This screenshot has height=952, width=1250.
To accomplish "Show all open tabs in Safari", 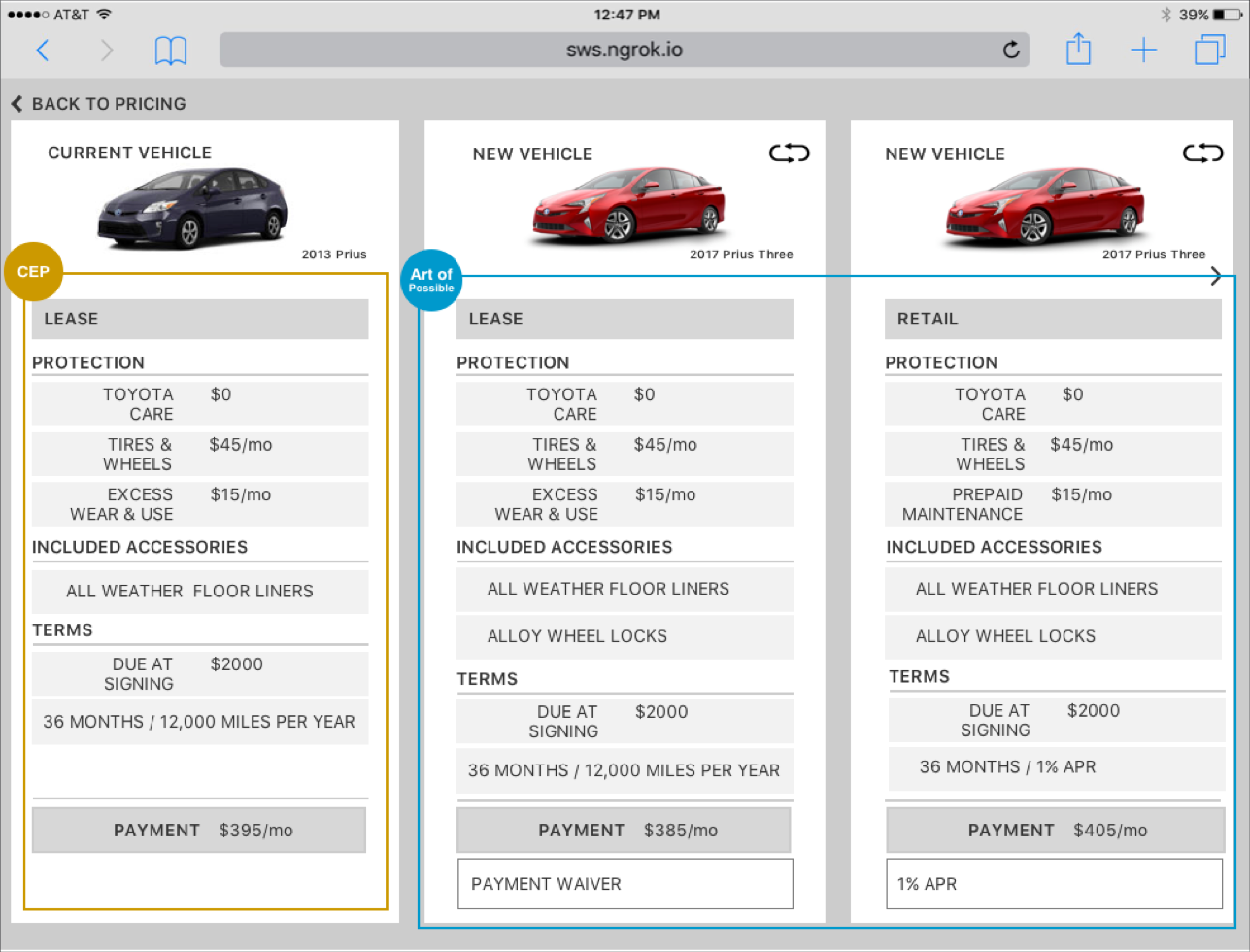I will point(1209,50).
